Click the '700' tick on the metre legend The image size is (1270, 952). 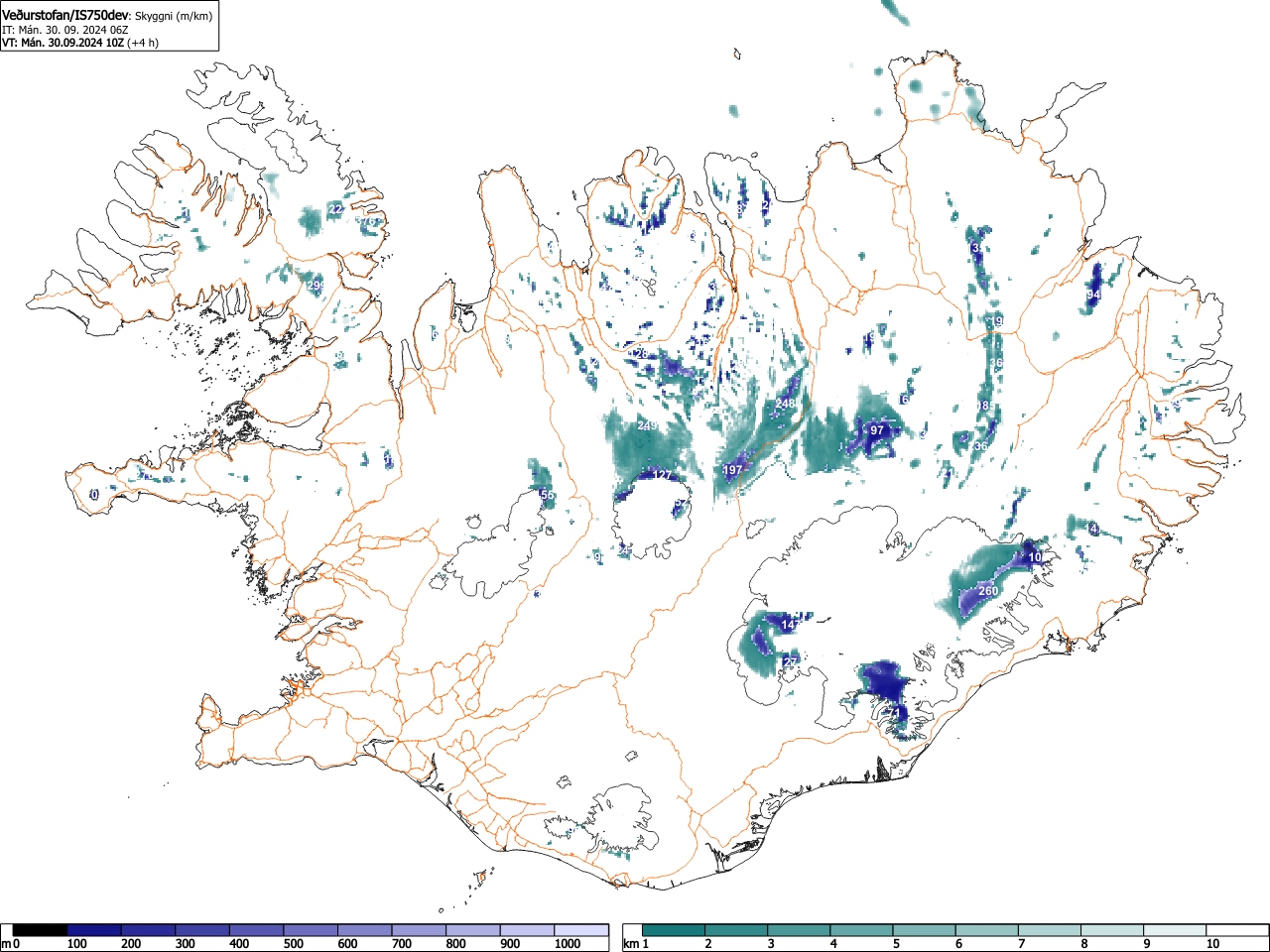click(x=401, y=944)
